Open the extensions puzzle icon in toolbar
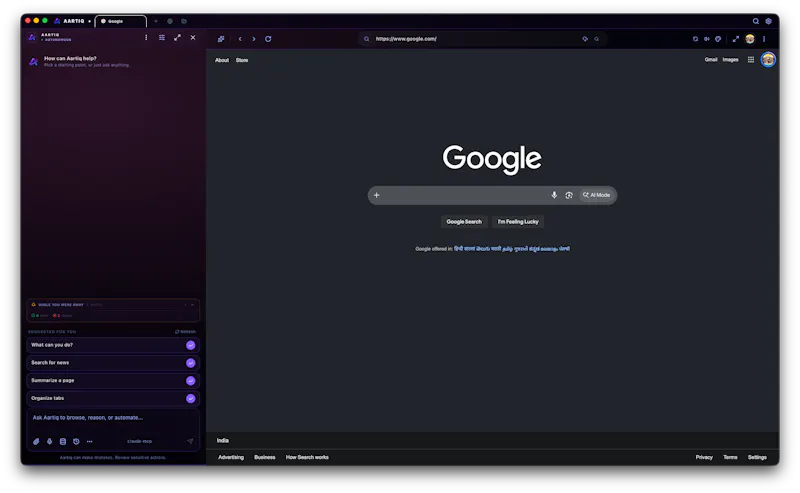Viewport: 800px width, 493px height. [x=695, y=39]
